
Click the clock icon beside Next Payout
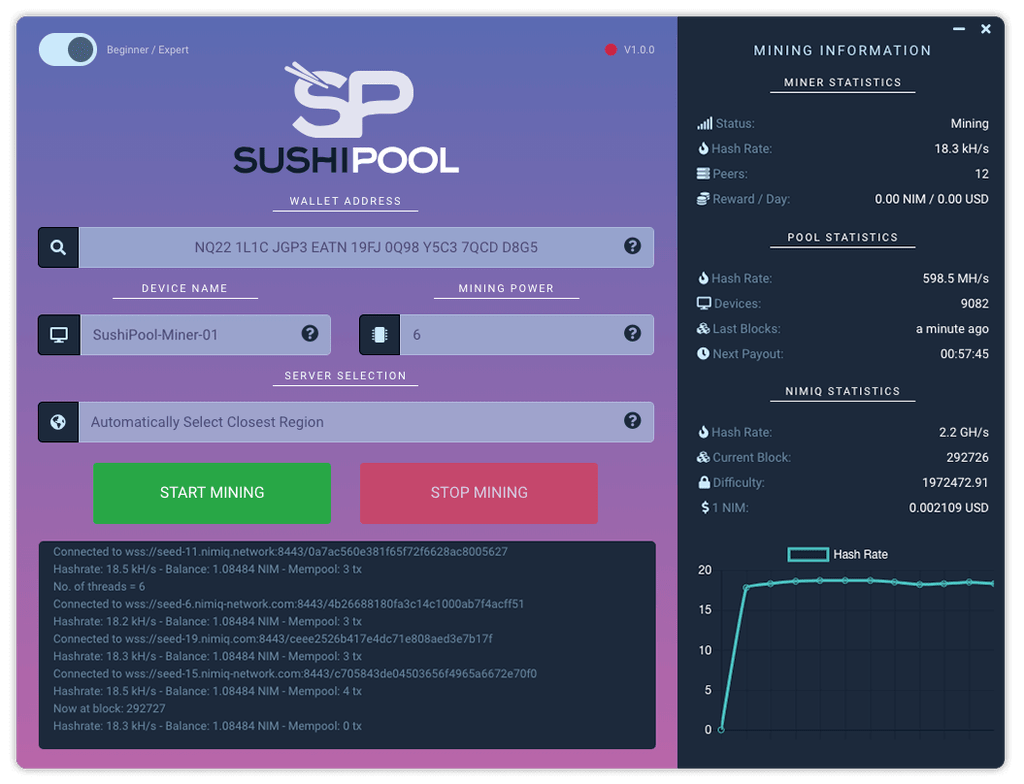[x=703, y=353]
